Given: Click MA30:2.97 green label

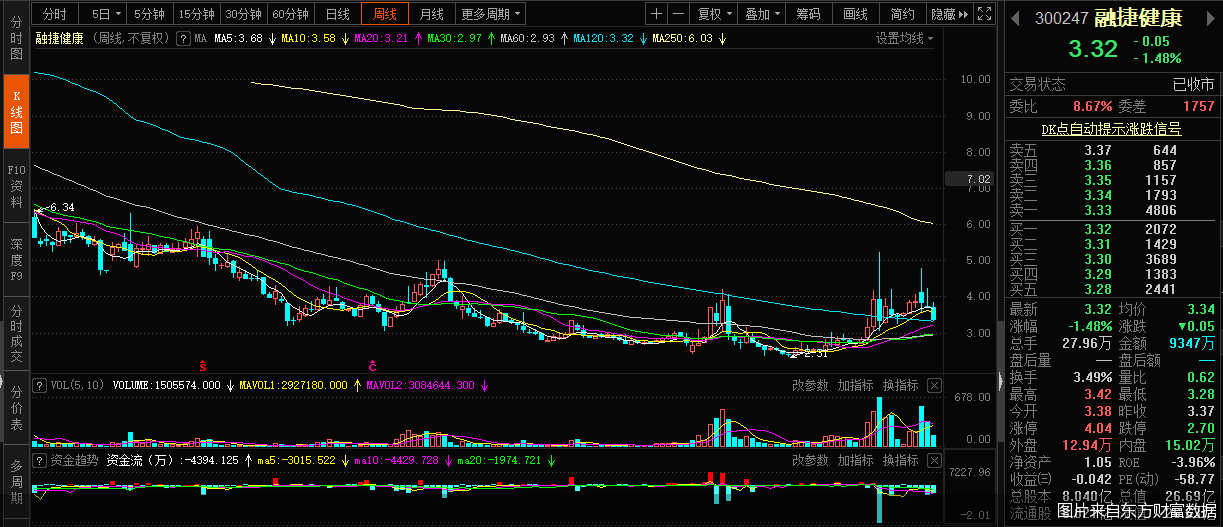Looking at the screenshot, I should pos(455,38).
